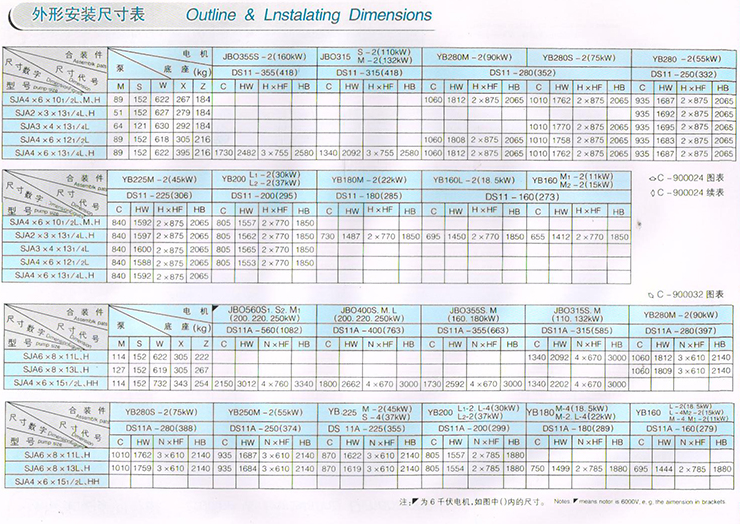Select the cell value '1770'
This screenshot has width=740, height=524.
(561, 127)
